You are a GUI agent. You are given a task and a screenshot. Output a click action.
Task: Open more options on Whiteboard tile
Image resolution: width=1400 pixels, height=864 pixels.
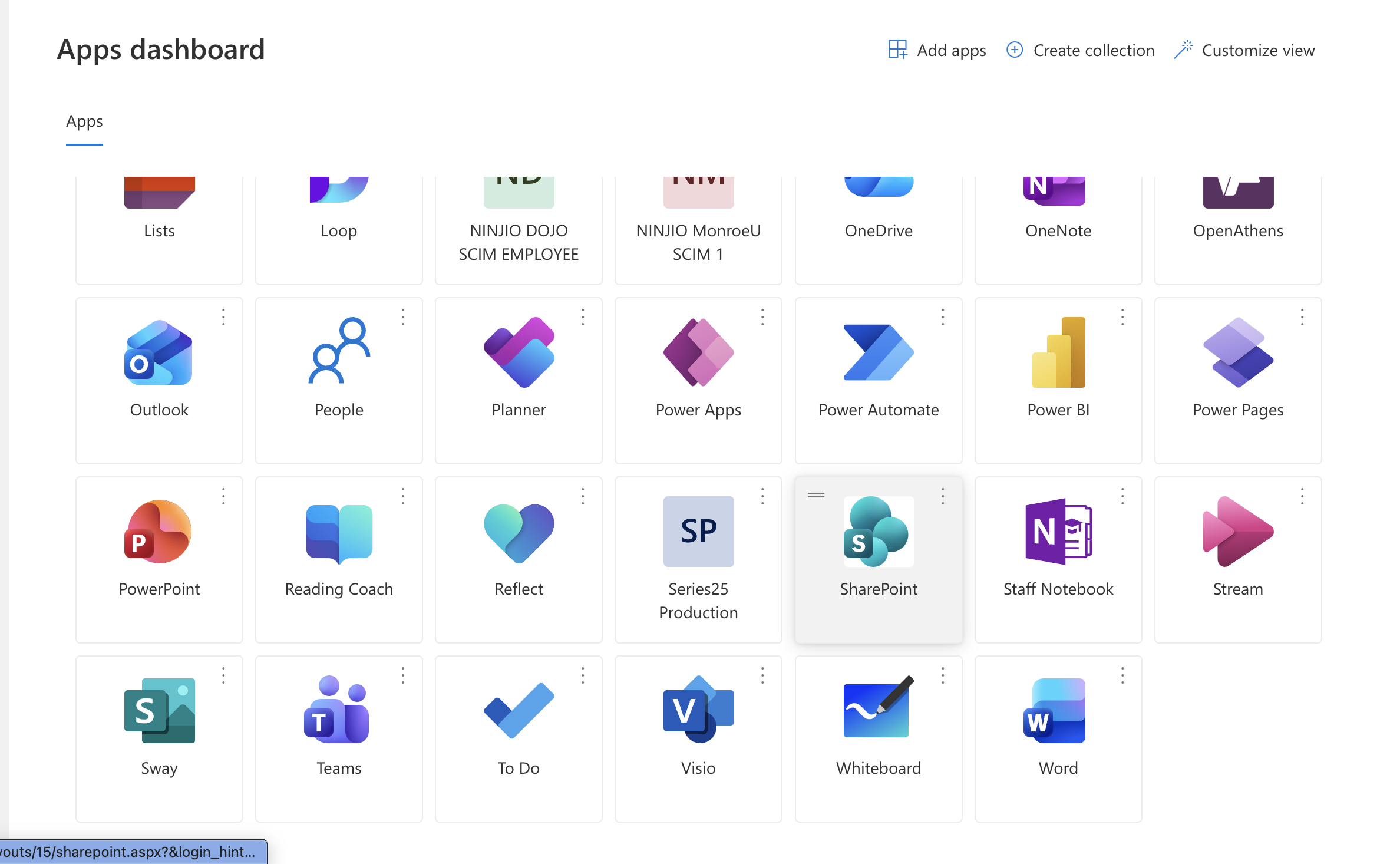tap(943, 675)
